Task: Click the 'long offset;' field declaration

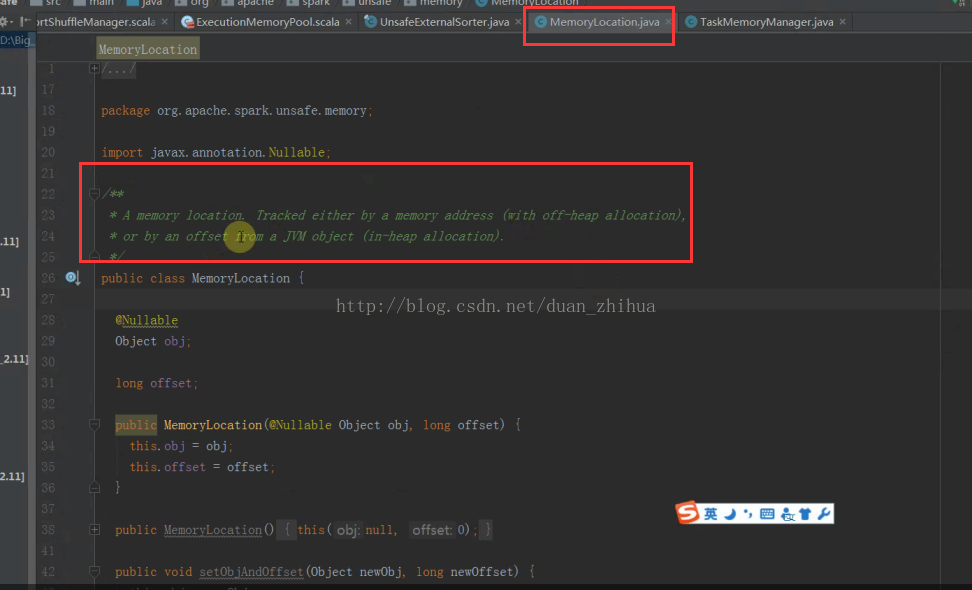Action: (x=157, y=384)
